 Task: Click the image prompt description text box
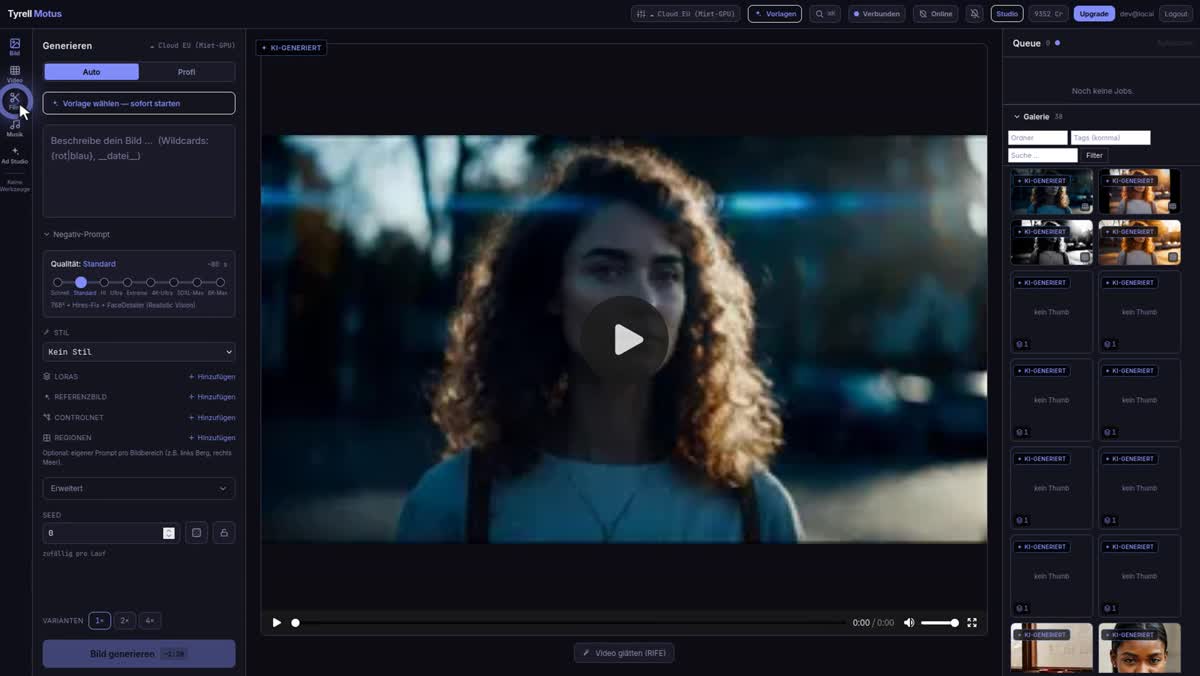[x=139, y=171]
